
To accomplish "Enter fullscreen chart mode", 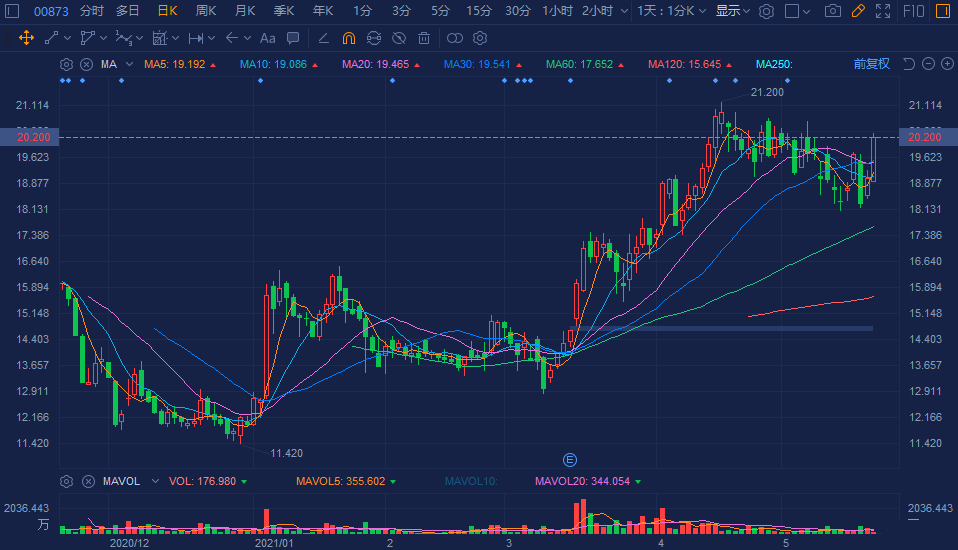I will coord(882,11).
